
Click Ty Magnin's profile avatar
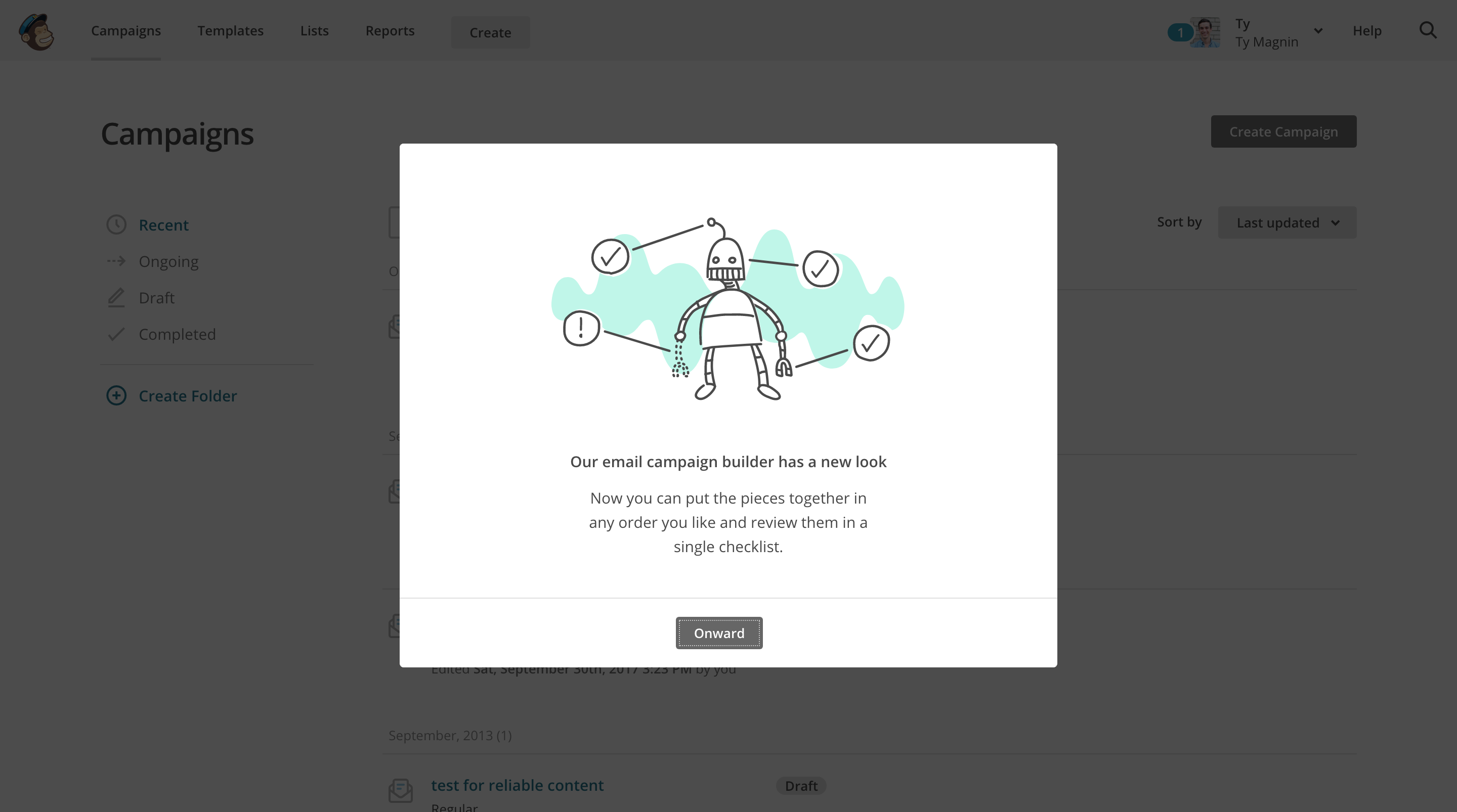coord(1205,32)
